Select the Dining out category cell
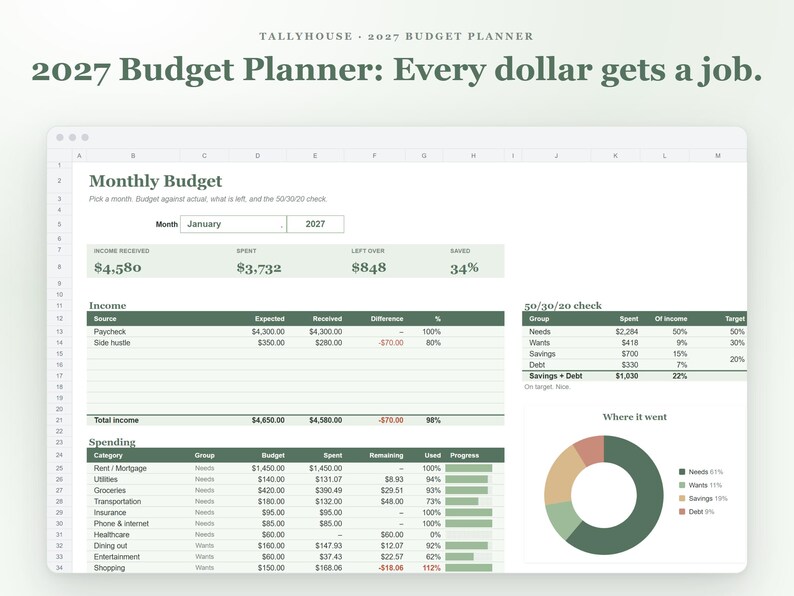This screenshot has height=596, width=794. click(110, 546)
